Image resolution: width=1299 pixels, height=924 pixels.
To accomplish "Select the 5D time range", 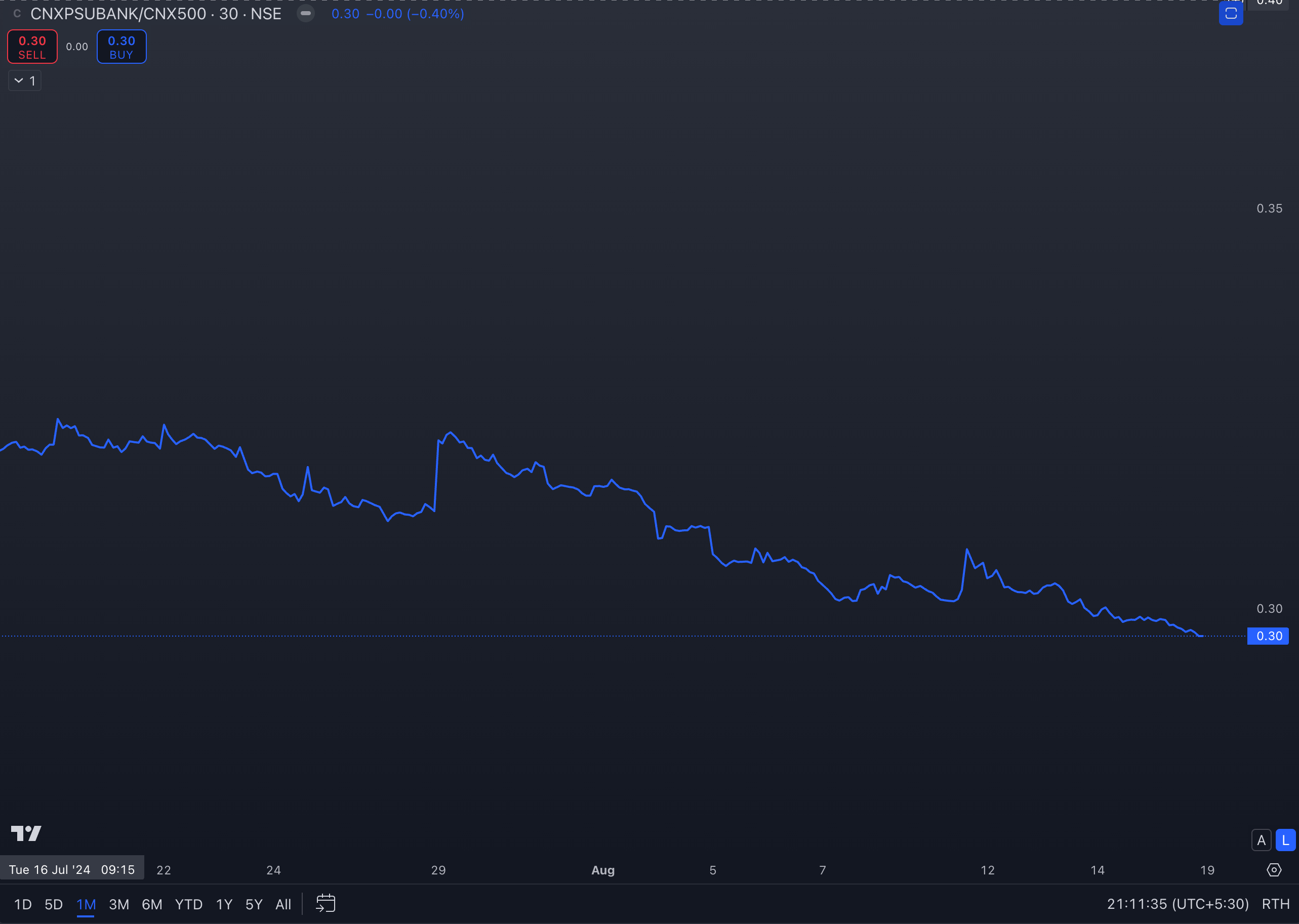I will [54, 904].
